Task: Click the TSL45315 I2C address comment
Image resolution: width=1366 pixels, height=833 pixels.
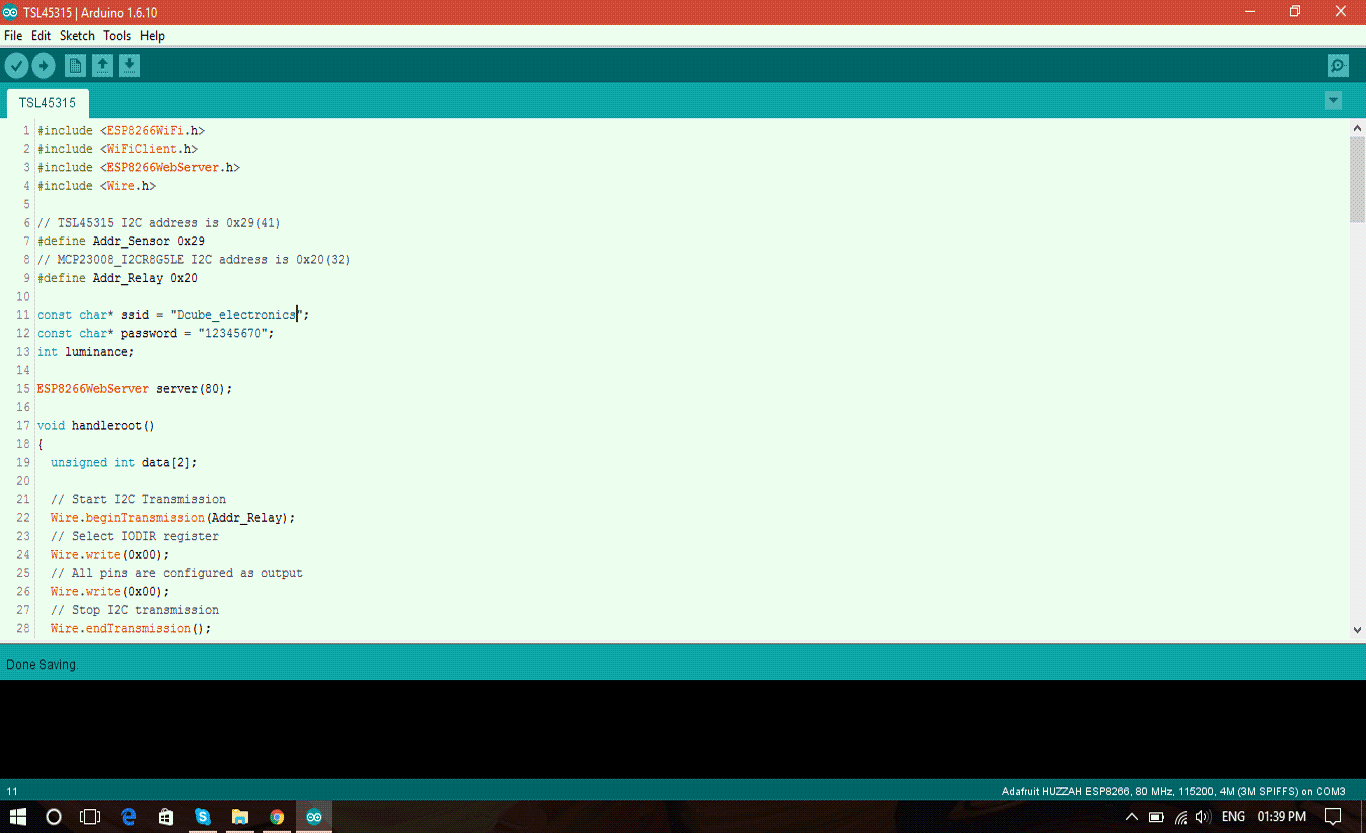Action: [159, 223]
